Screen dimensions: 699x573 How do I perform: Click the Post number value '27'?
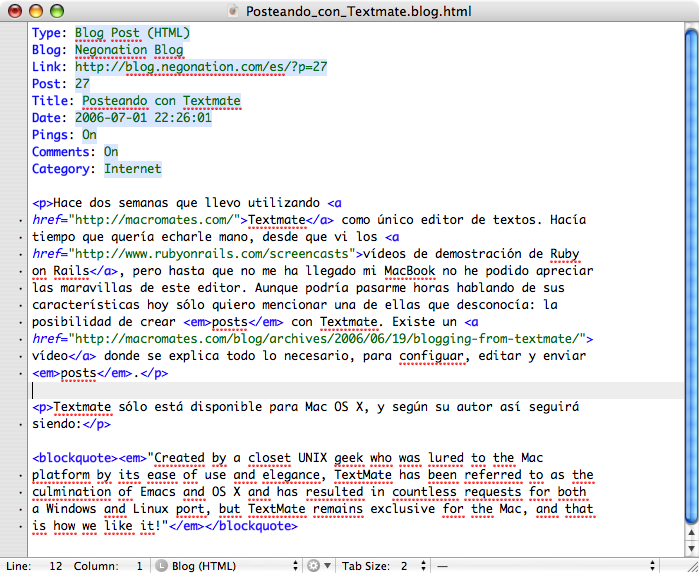click(x=82, y=84)
